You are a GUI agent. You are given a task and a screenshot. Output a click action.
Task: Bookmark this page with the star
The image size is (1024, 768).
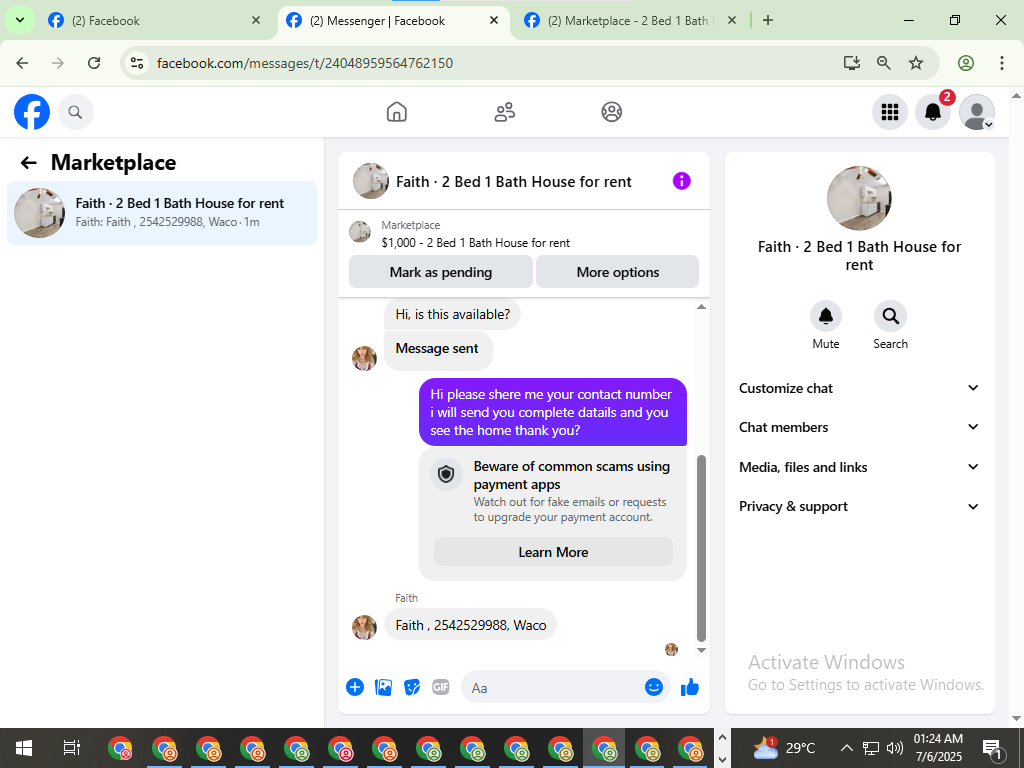[916, 63]
